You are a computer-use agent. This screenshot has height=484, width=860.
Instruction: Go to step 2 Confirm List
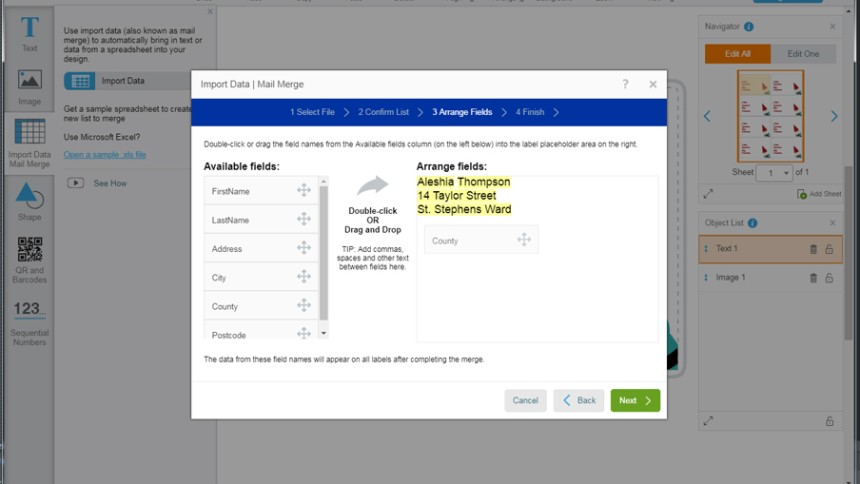point(383,112)
